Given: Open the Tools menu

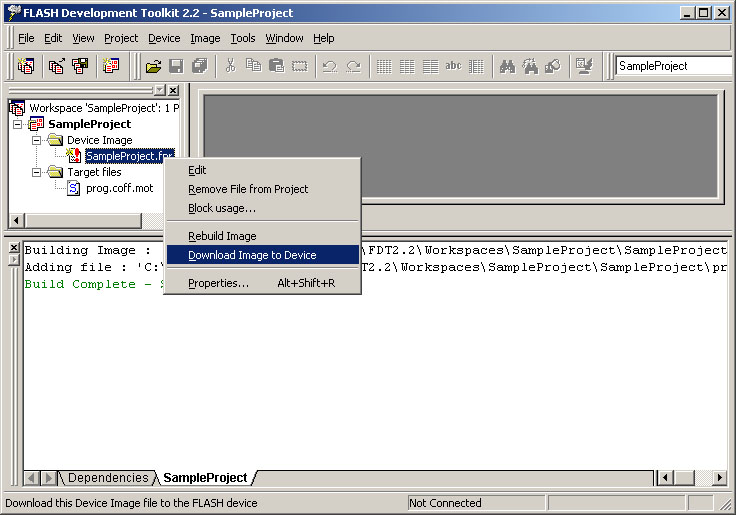Looking at the screenshot, I should (243, 38).
